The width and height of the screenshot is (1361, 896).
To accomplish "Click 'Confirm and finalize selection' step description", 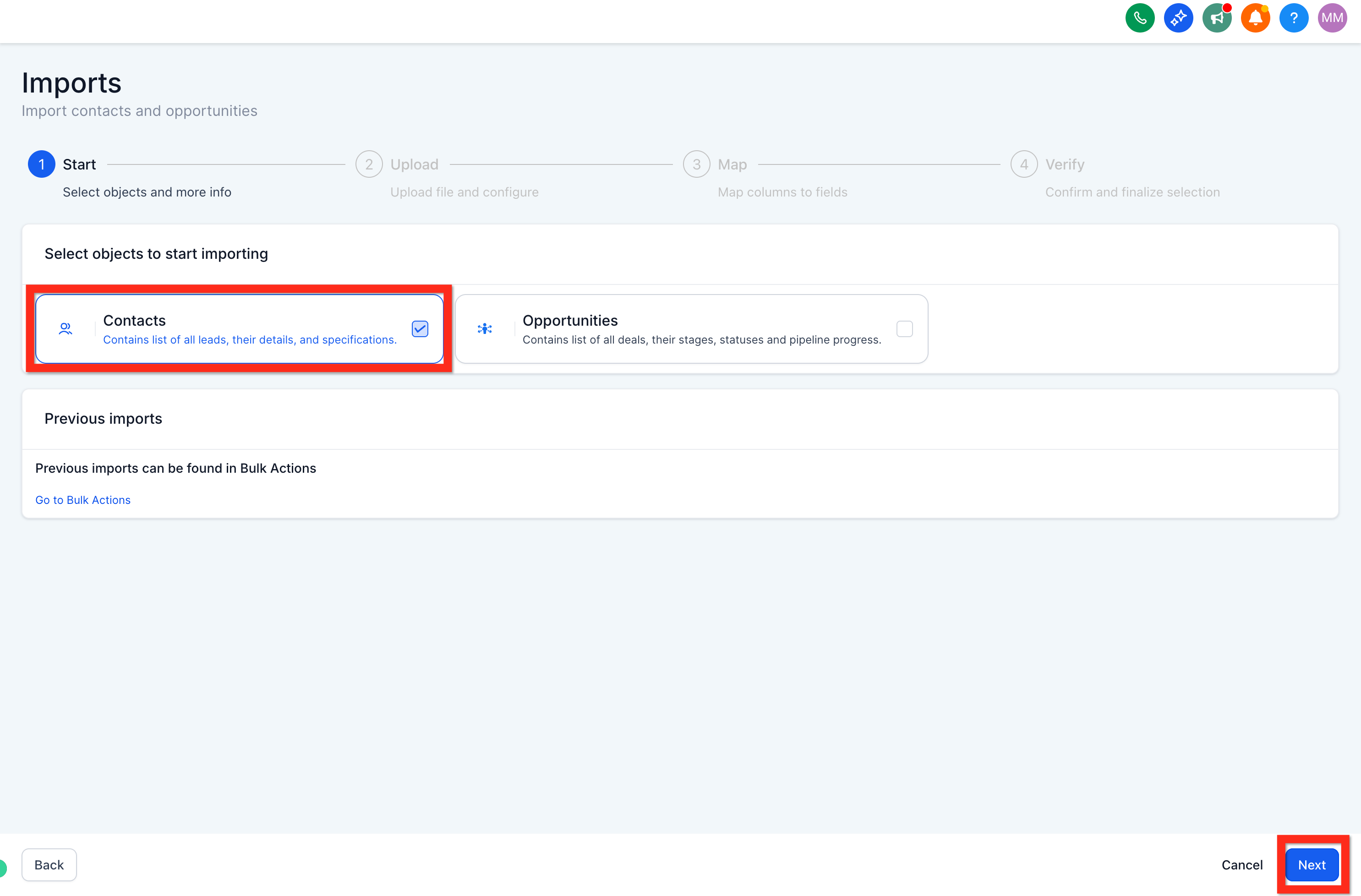I will click(x=1132, y=192).
